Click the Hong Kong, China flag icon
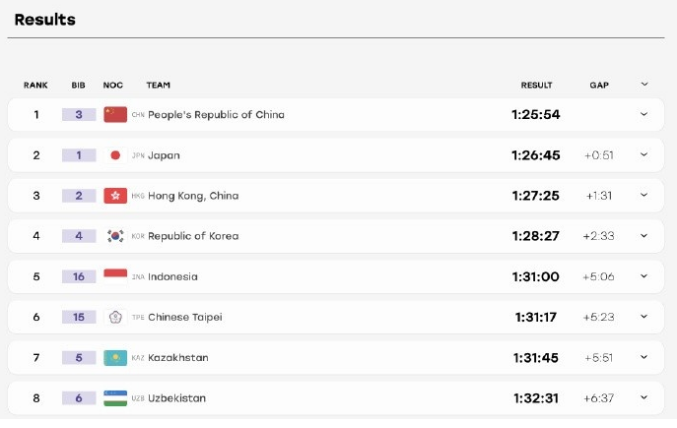677x428 pixels. [x=115, y=196]
